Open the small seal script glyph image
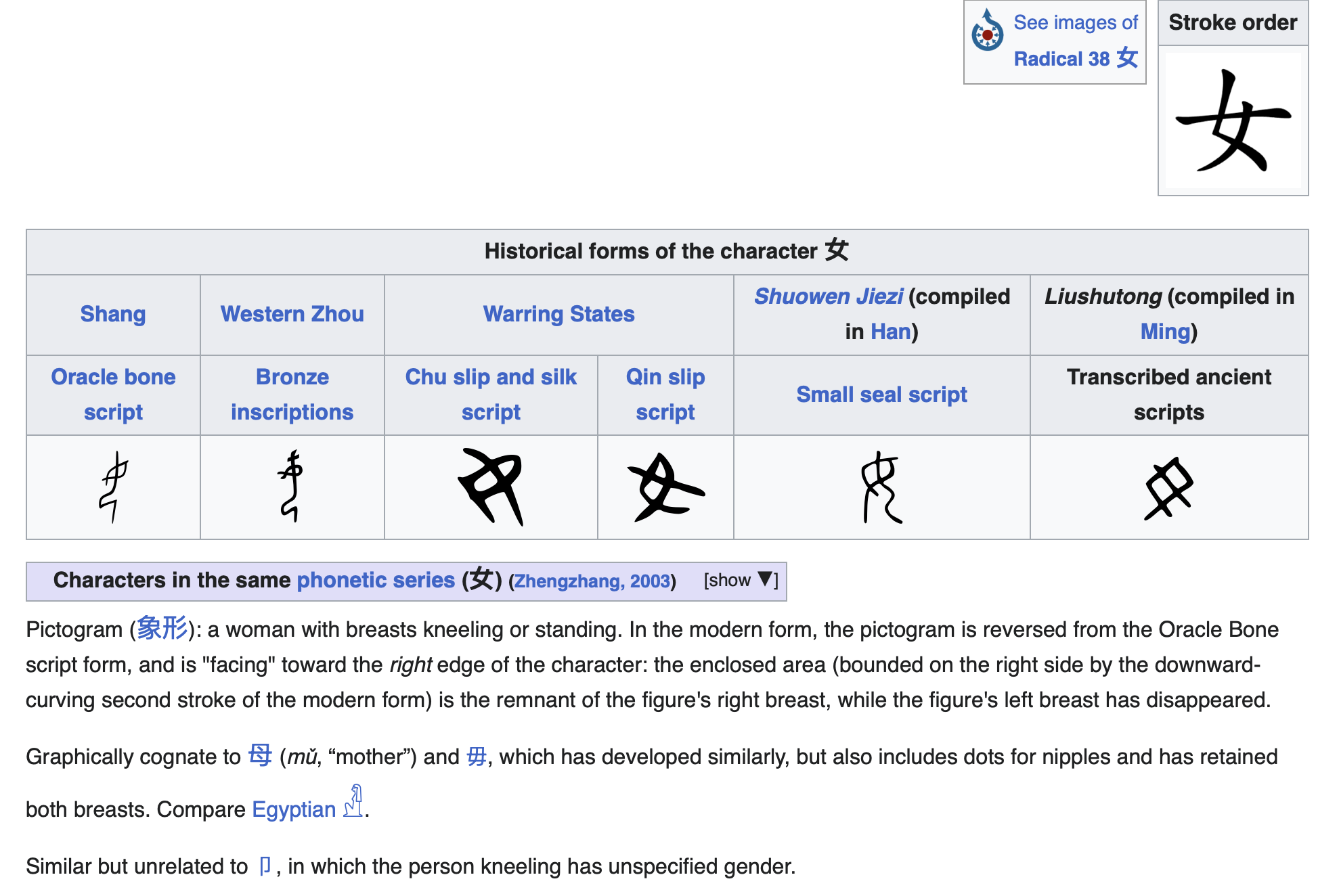 (881, 487)
